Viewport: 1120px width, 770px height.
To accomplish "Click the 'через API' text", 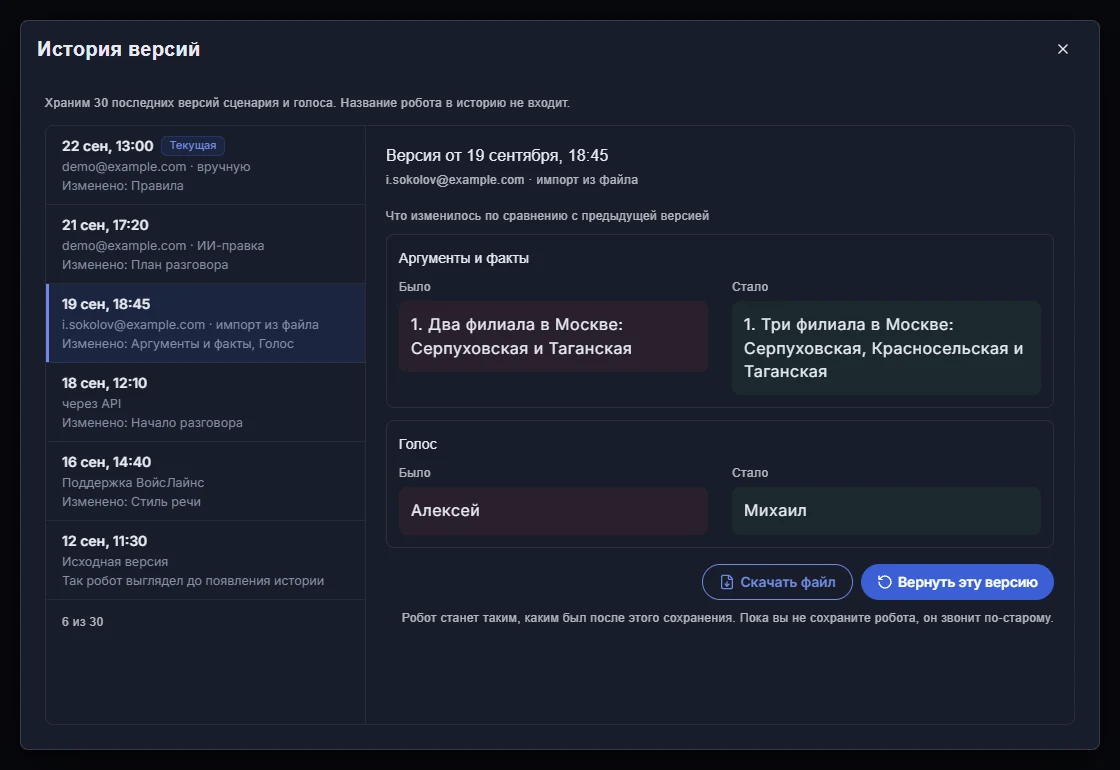I will point(91,404).
